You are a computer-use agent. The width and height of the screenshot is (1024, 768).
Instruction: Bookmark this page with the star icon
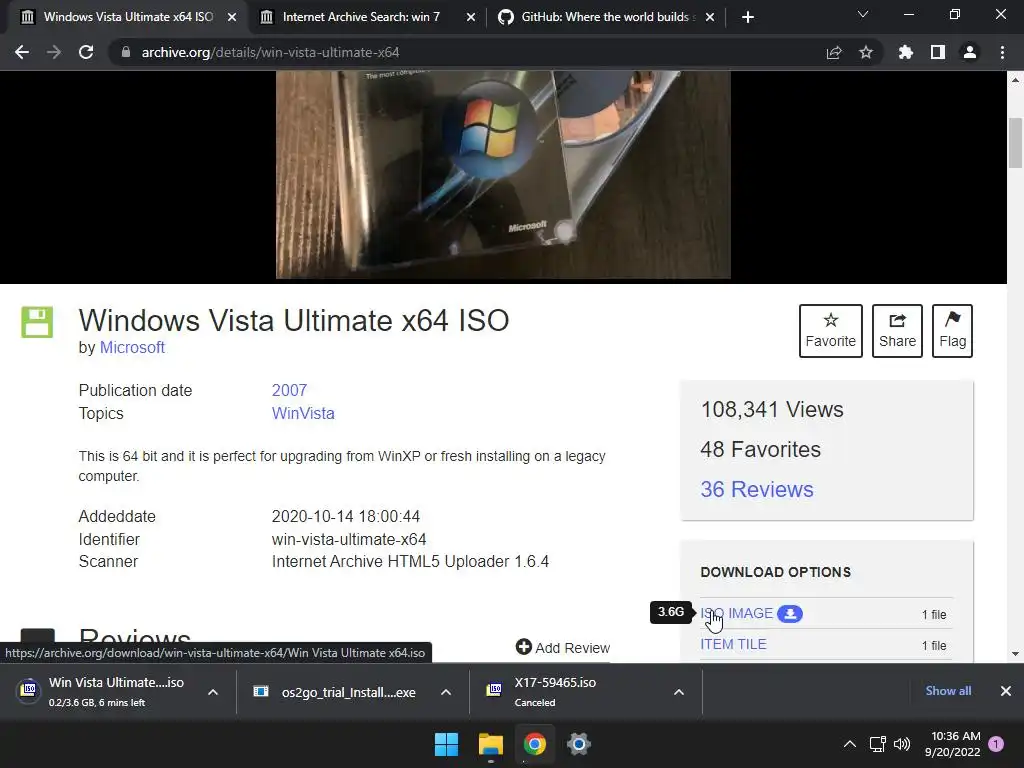[866, 52]
